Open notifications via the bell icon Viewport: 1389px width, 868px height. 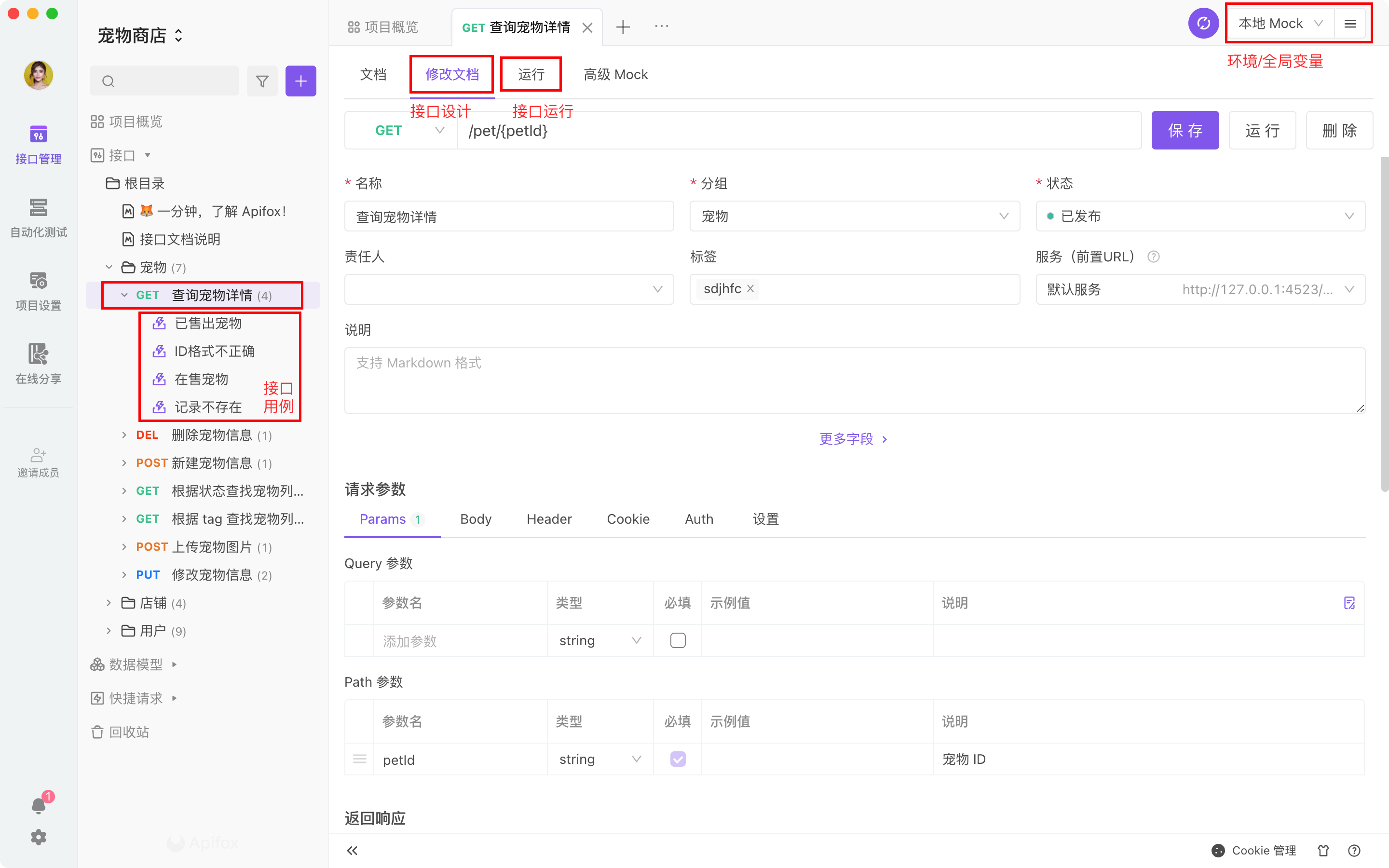pos(38,804)
